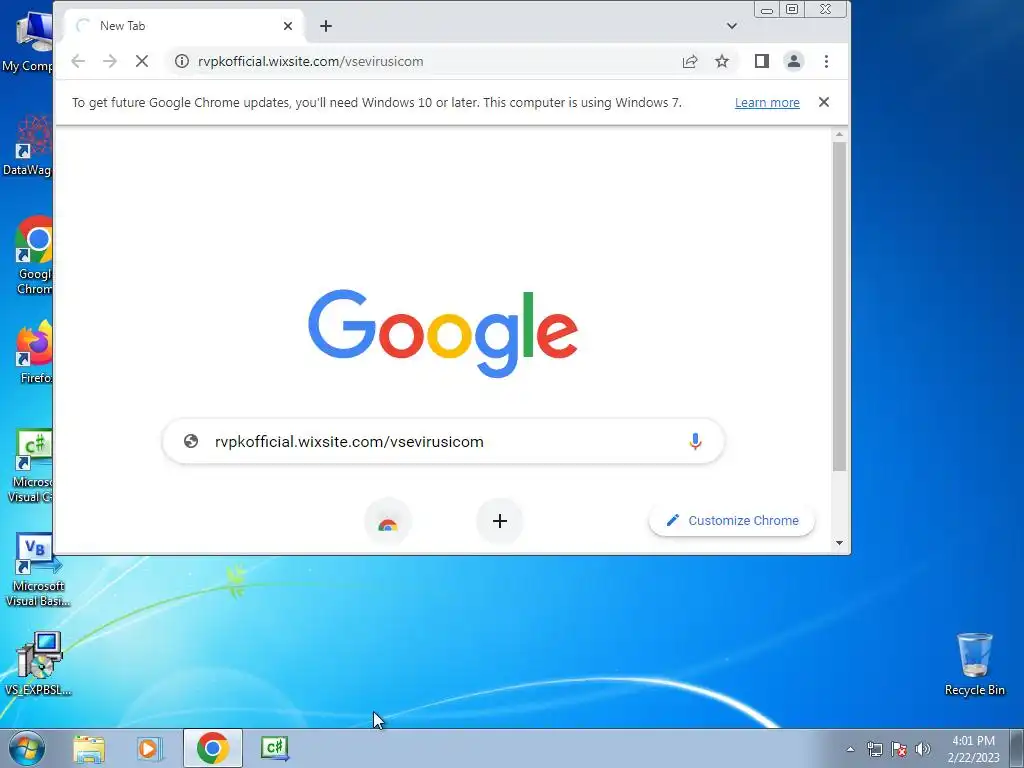Dismiss the Windows 7 update notice
The image size is (1024, 768).
pyautogui.click(x=824, y=102)
